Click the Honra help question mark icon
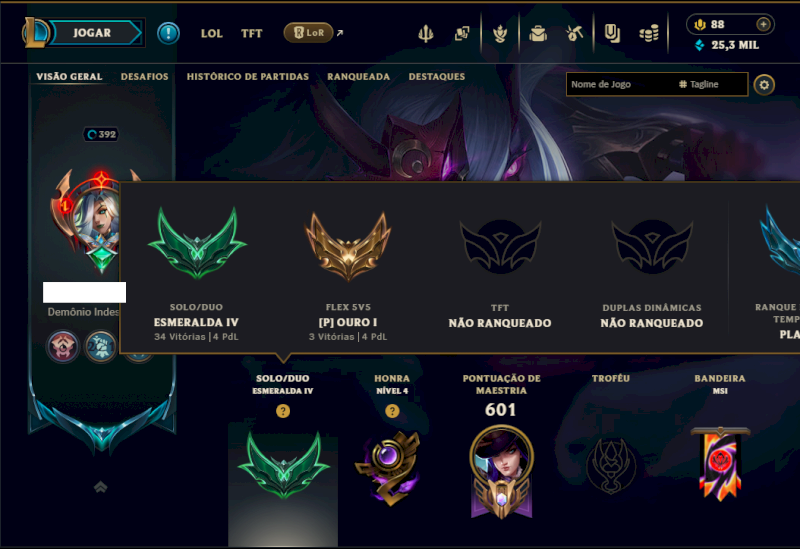 [x=392, y=411]
